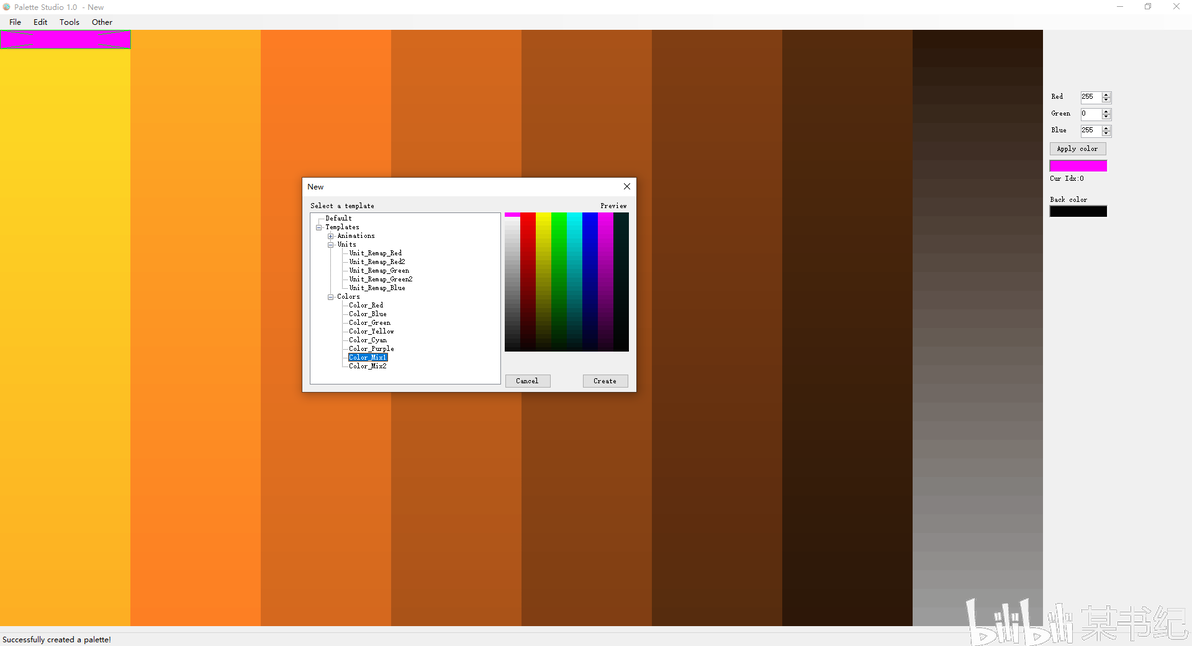The width and height of the screenshot is (1192, 646).
Task: Click the Apply color button
Action: (1077, 149)
